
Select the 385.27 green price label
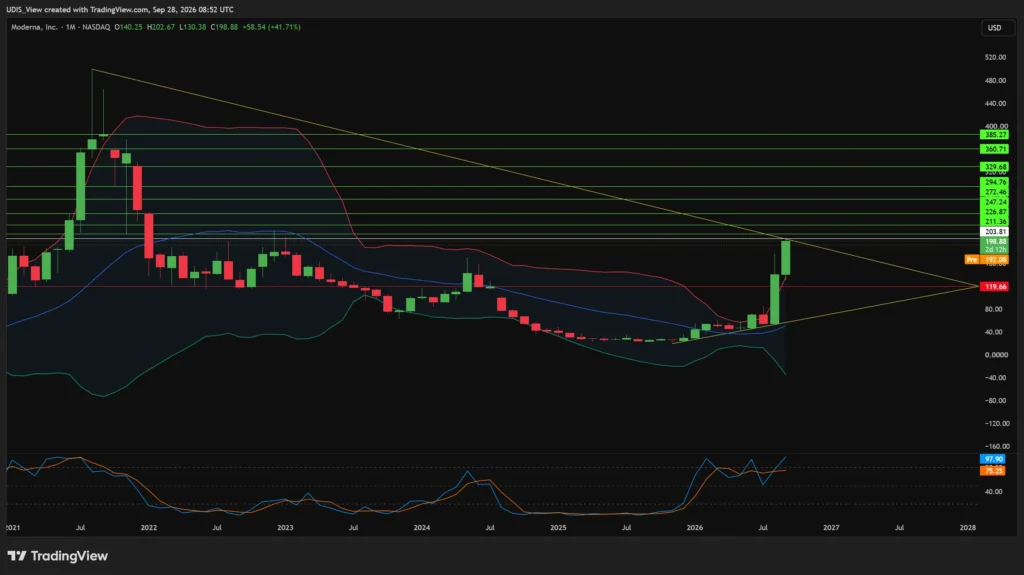(x=994, y=135)
